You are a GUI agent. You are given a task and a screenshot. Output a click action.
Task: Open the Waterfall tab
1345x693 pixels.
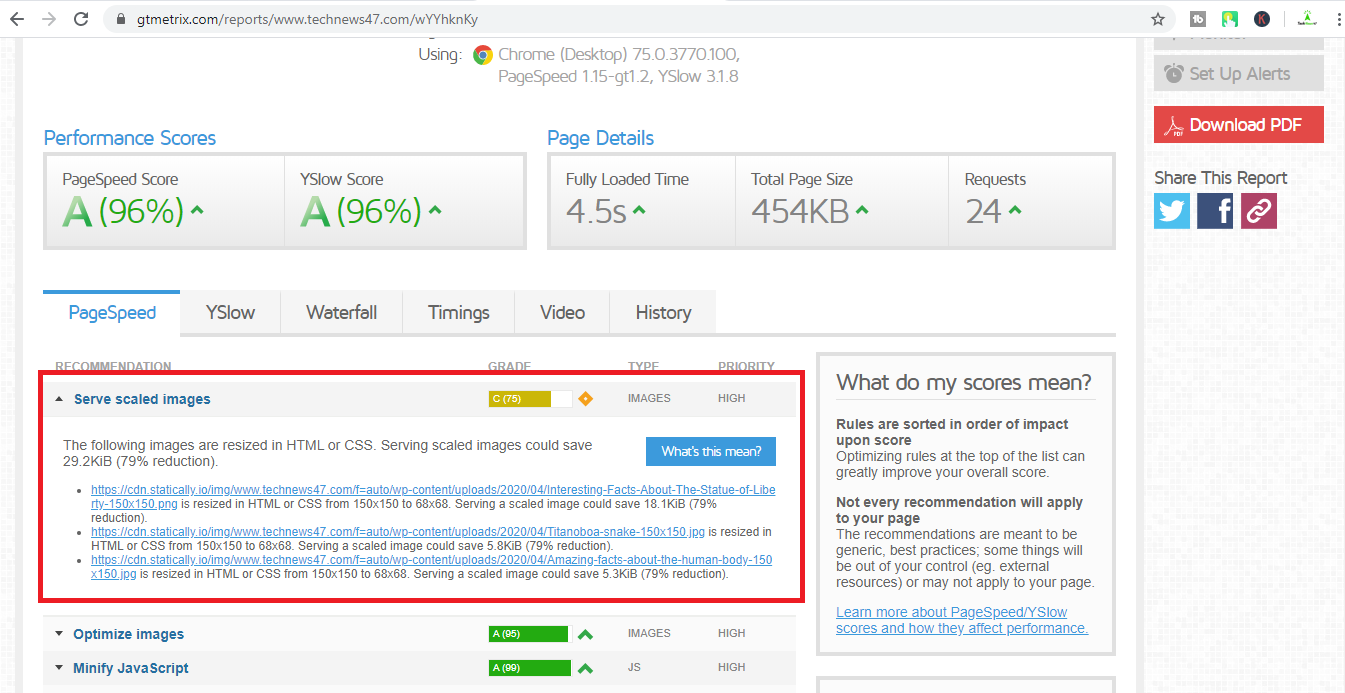pos(342,313)
